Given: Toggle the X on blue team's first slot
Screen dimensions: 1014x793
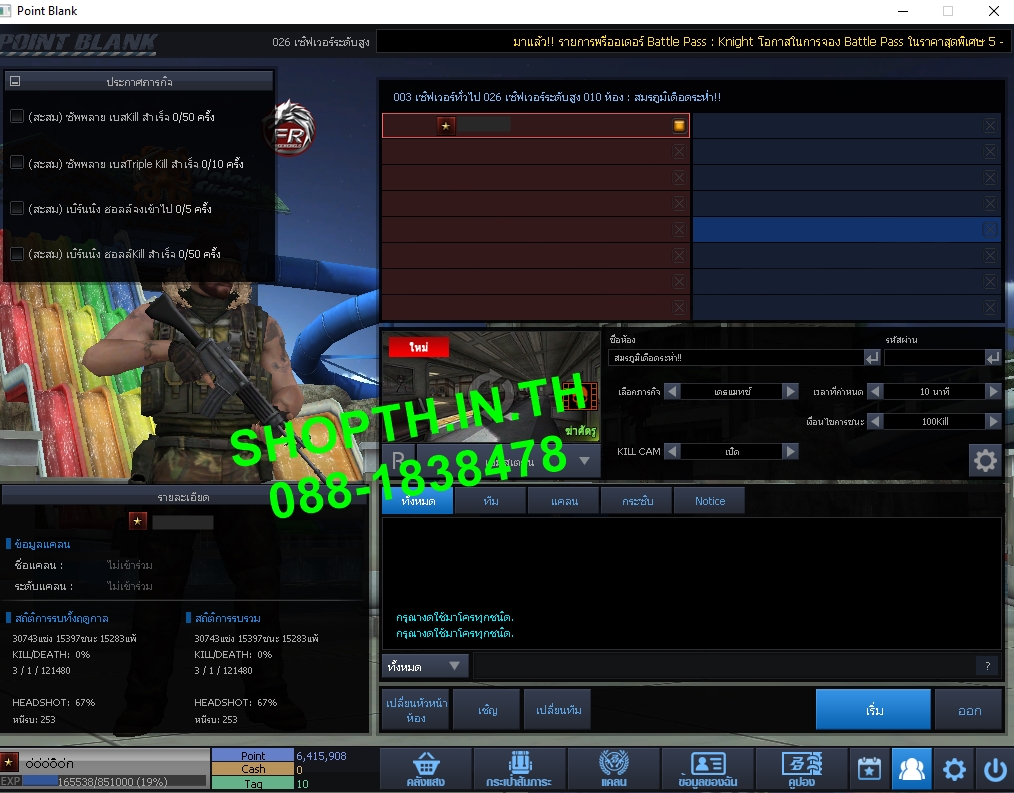Looking at the screenshot, I should pyautogui.click(x=990, y=125).
